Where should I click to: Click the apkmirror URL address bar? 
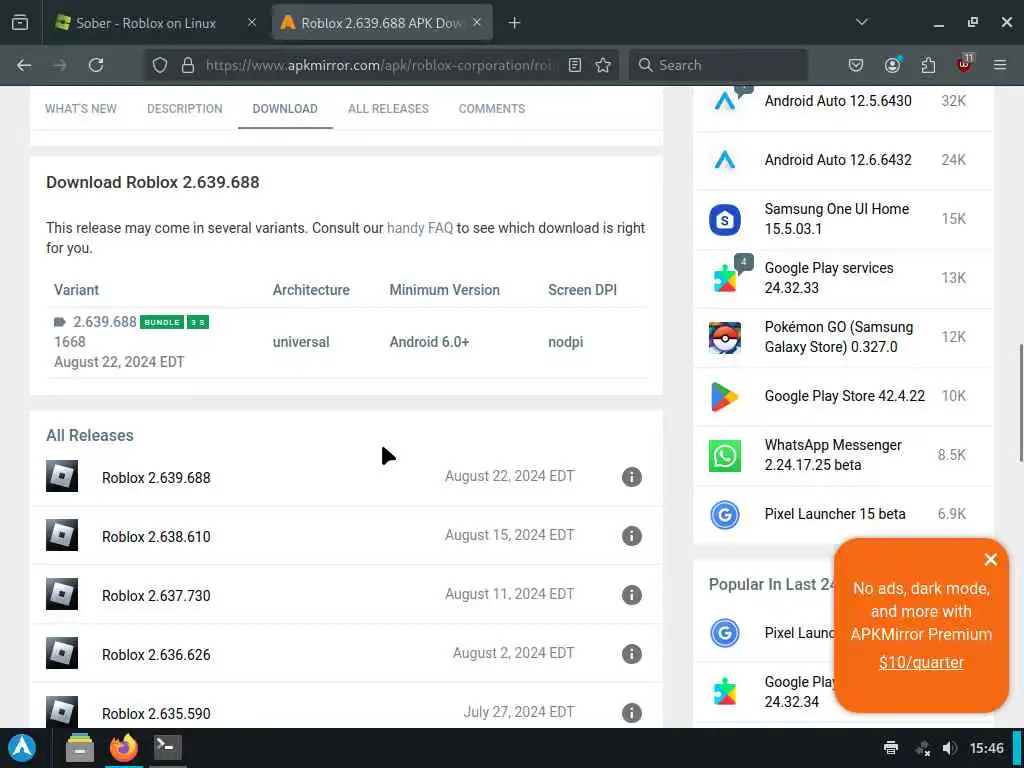[379, 65]
